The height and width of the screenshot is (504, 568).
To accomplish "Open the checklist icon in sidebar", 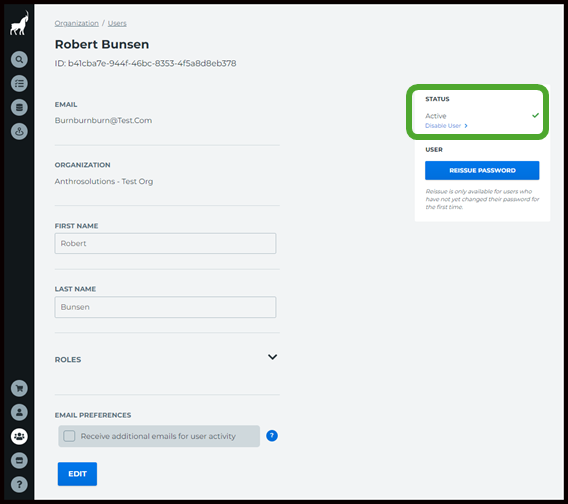I will point(19,83).
